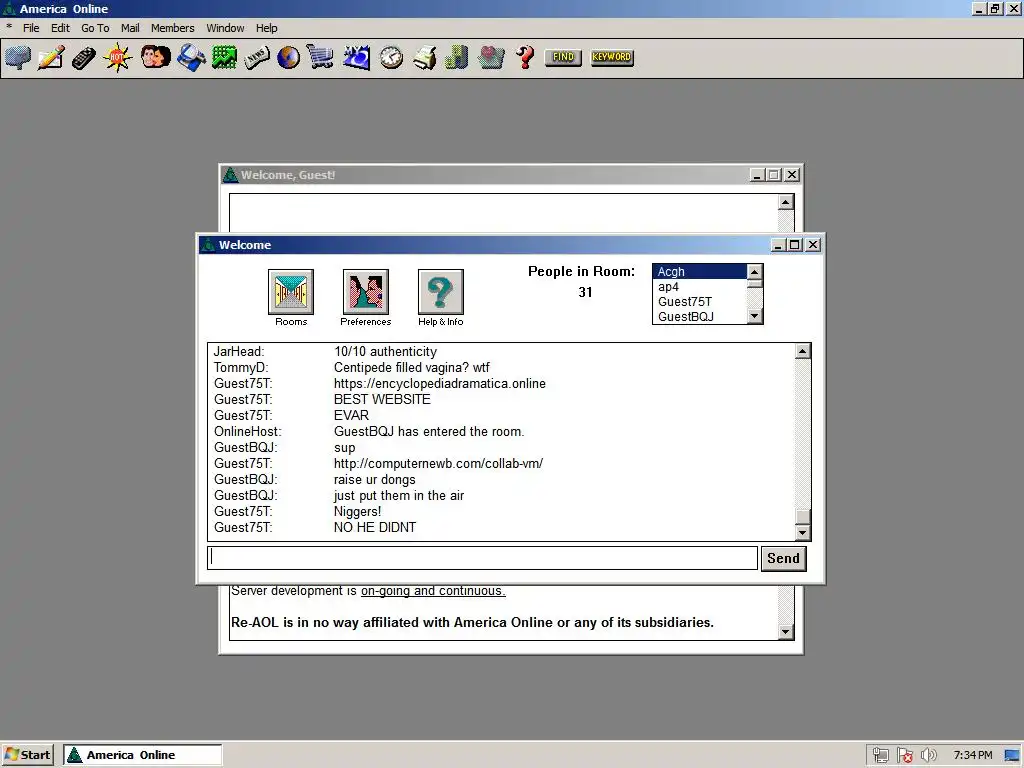Click the computernewb.com/collab-vm URL text

(438, 464)
